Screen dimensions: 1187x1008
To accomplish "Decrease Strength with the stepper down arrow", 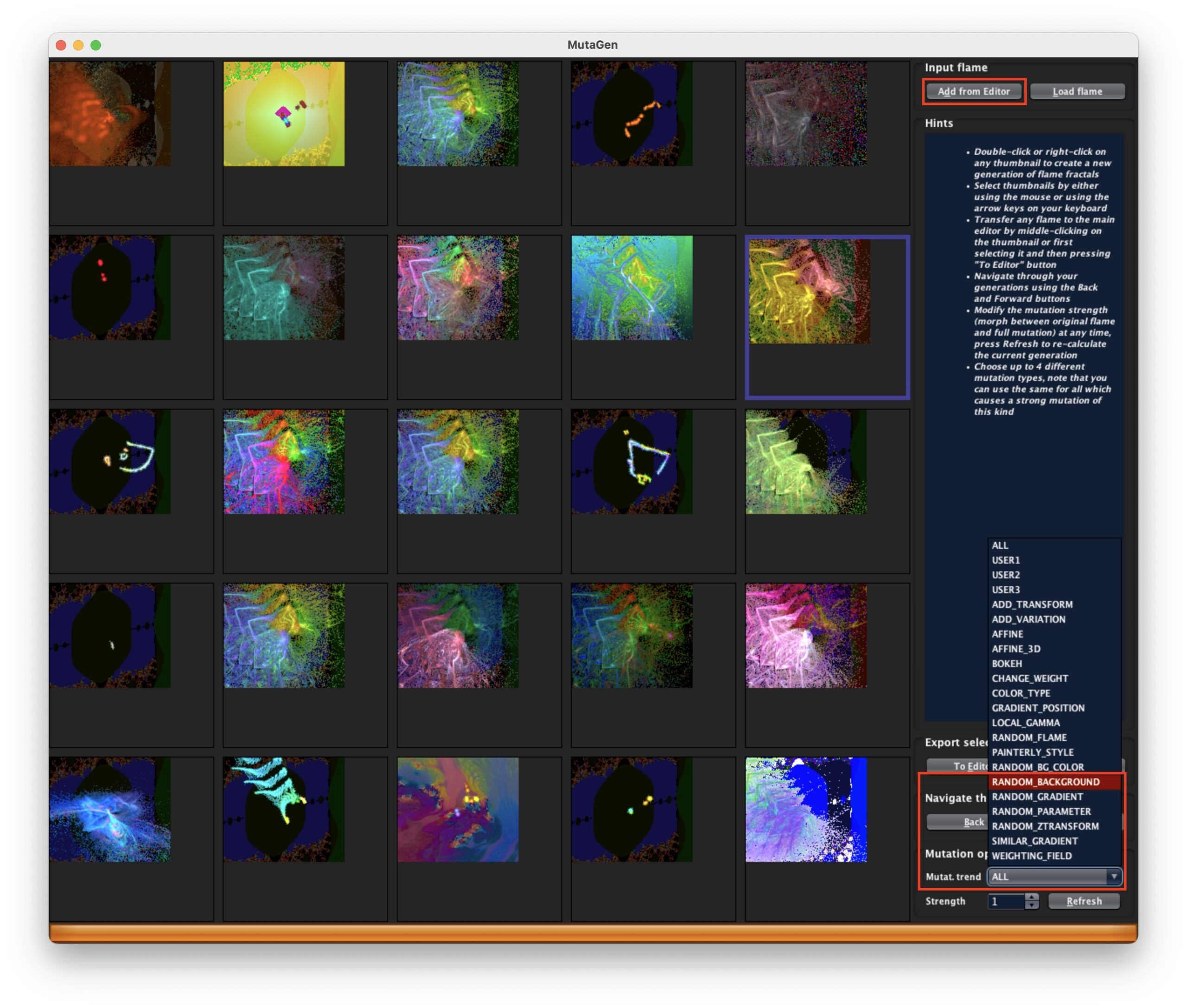I will (1032, 905).
